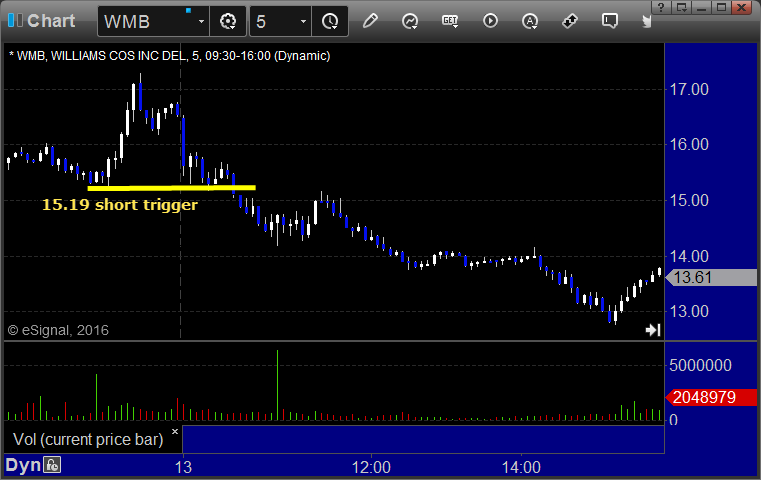The height and width of the screenshot is (480, 761).
Task: Click the Dyn scaling mode label
Action: coord(23,465)
